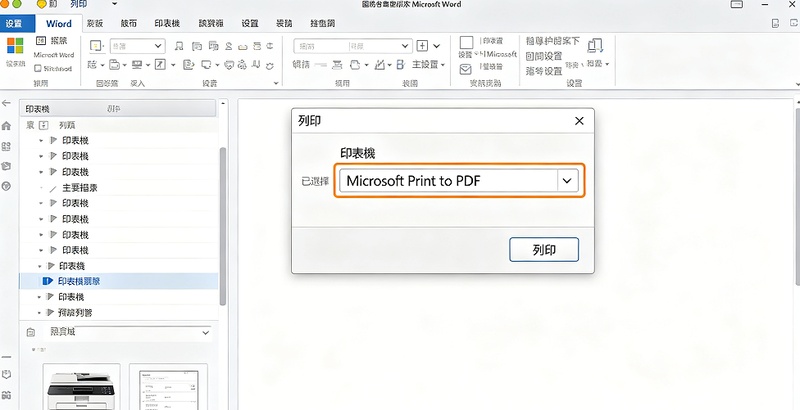The image size is (800, 410).
Task: Click the small boxed expand symbol above the tree
Action: pos(43,125)
